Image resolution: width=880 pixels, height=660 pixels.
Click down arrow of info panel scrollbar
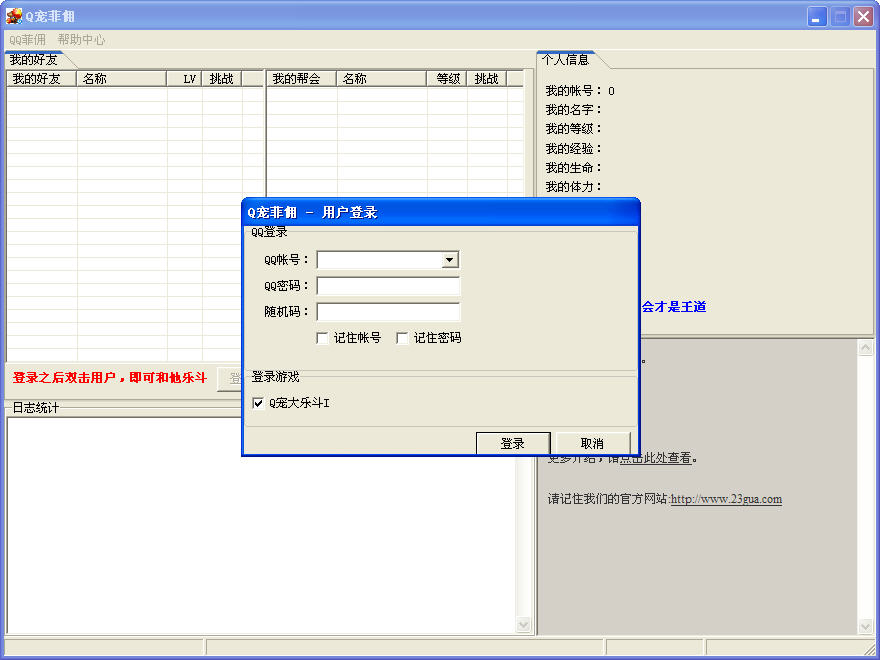865,626
